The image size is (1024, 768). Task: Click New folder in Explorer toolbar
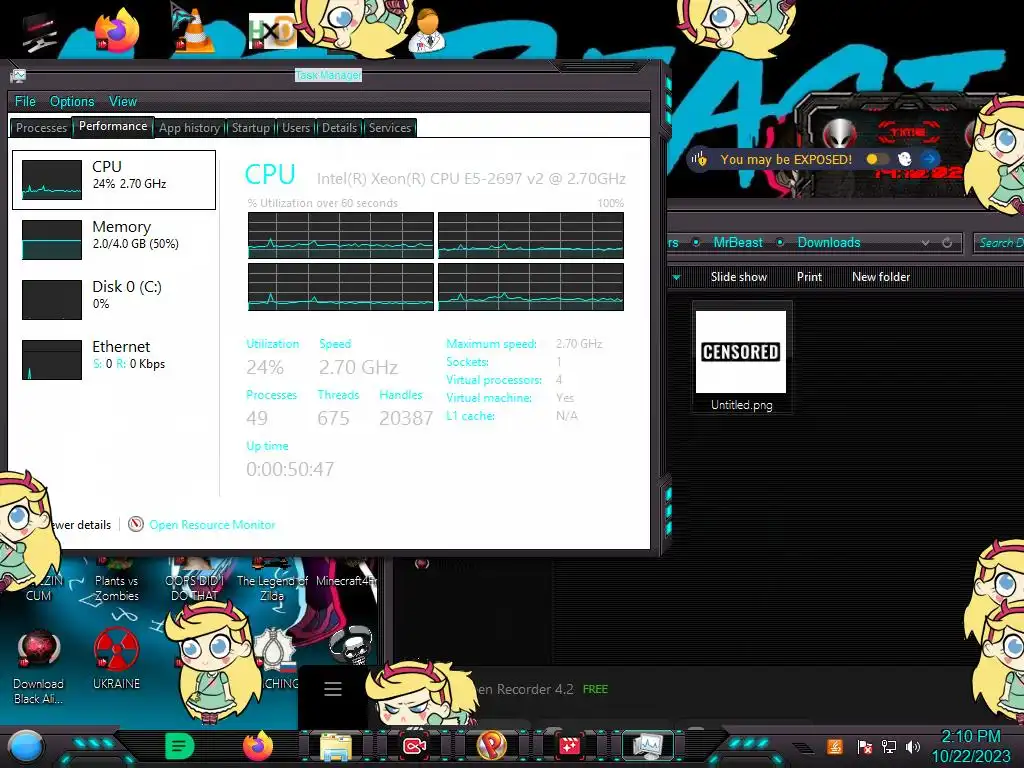[881, 277]
